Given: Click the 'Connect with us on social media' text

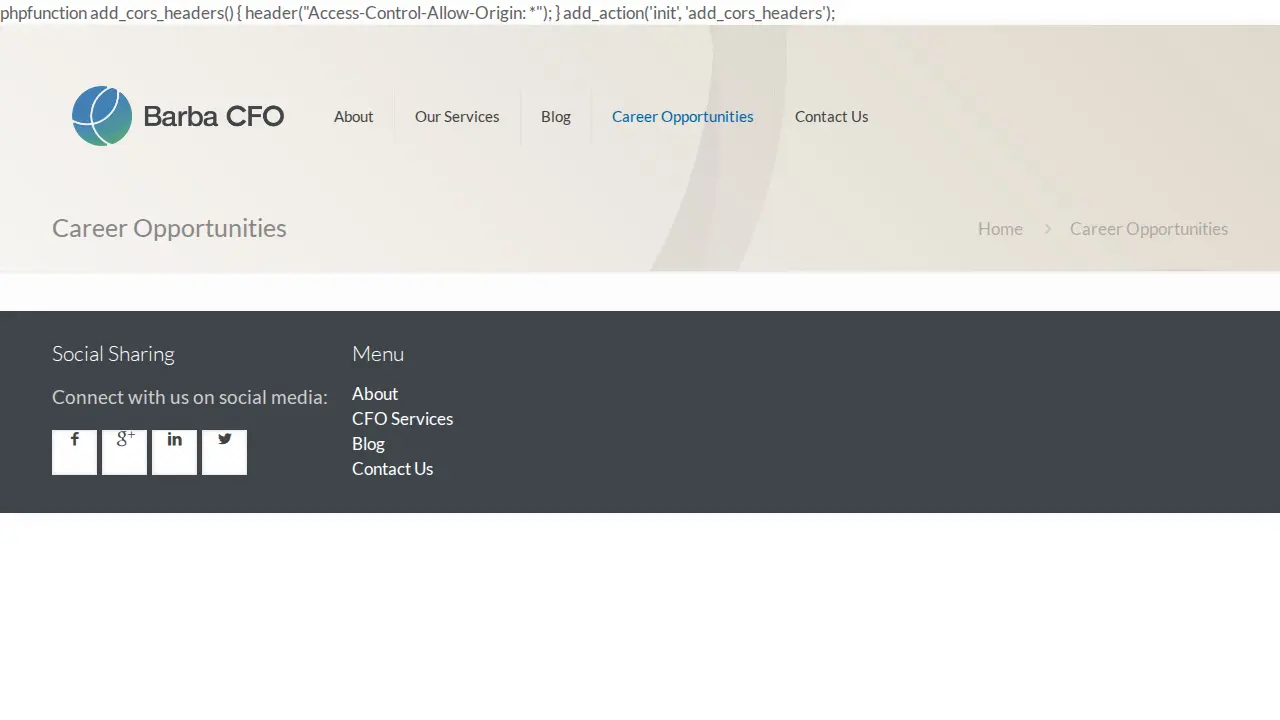Looking at the screenshot, I should [190, 397].
